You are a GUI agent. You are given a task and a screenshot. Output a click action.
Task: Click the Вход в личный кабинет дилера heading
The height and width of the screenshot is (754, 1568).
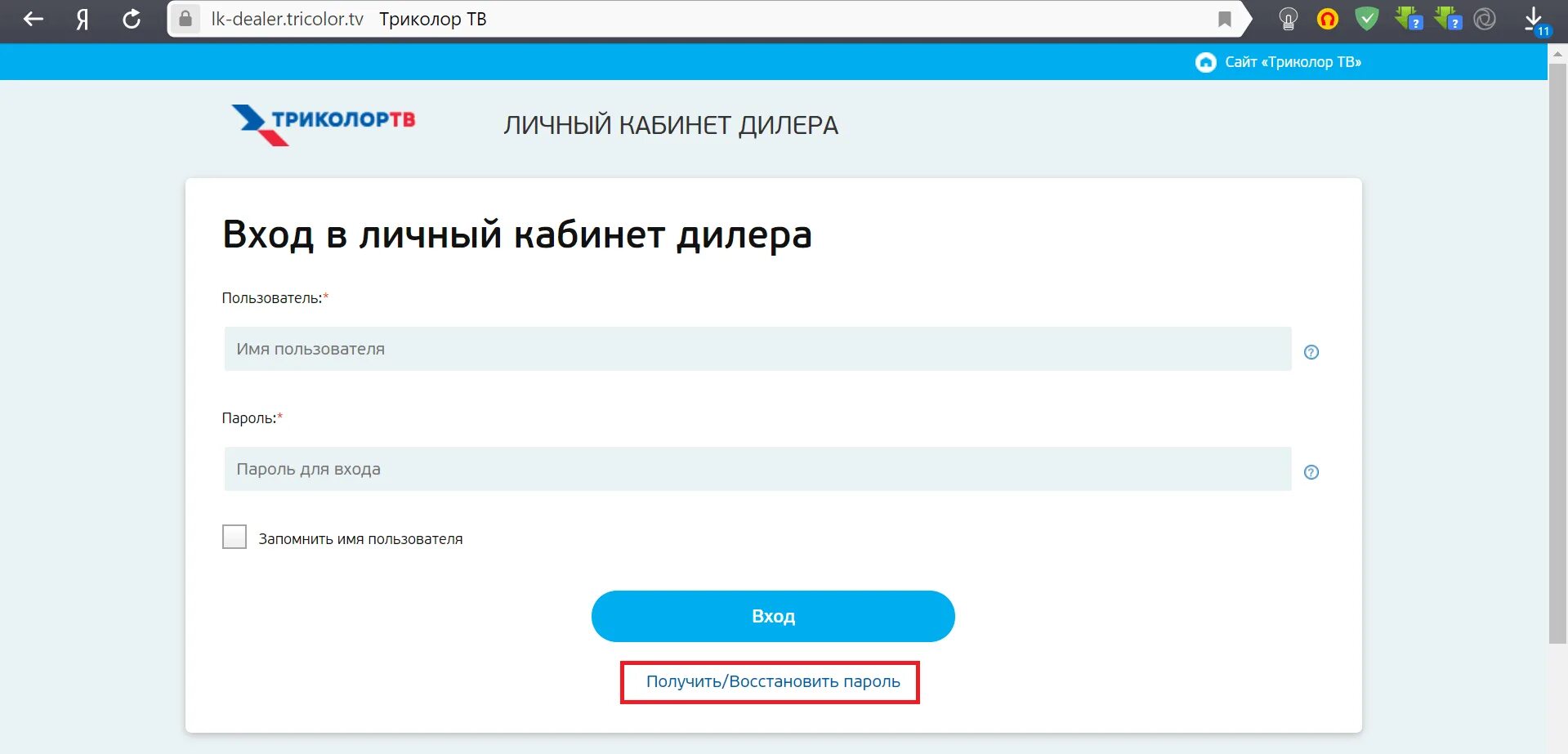tap(517, 235)
